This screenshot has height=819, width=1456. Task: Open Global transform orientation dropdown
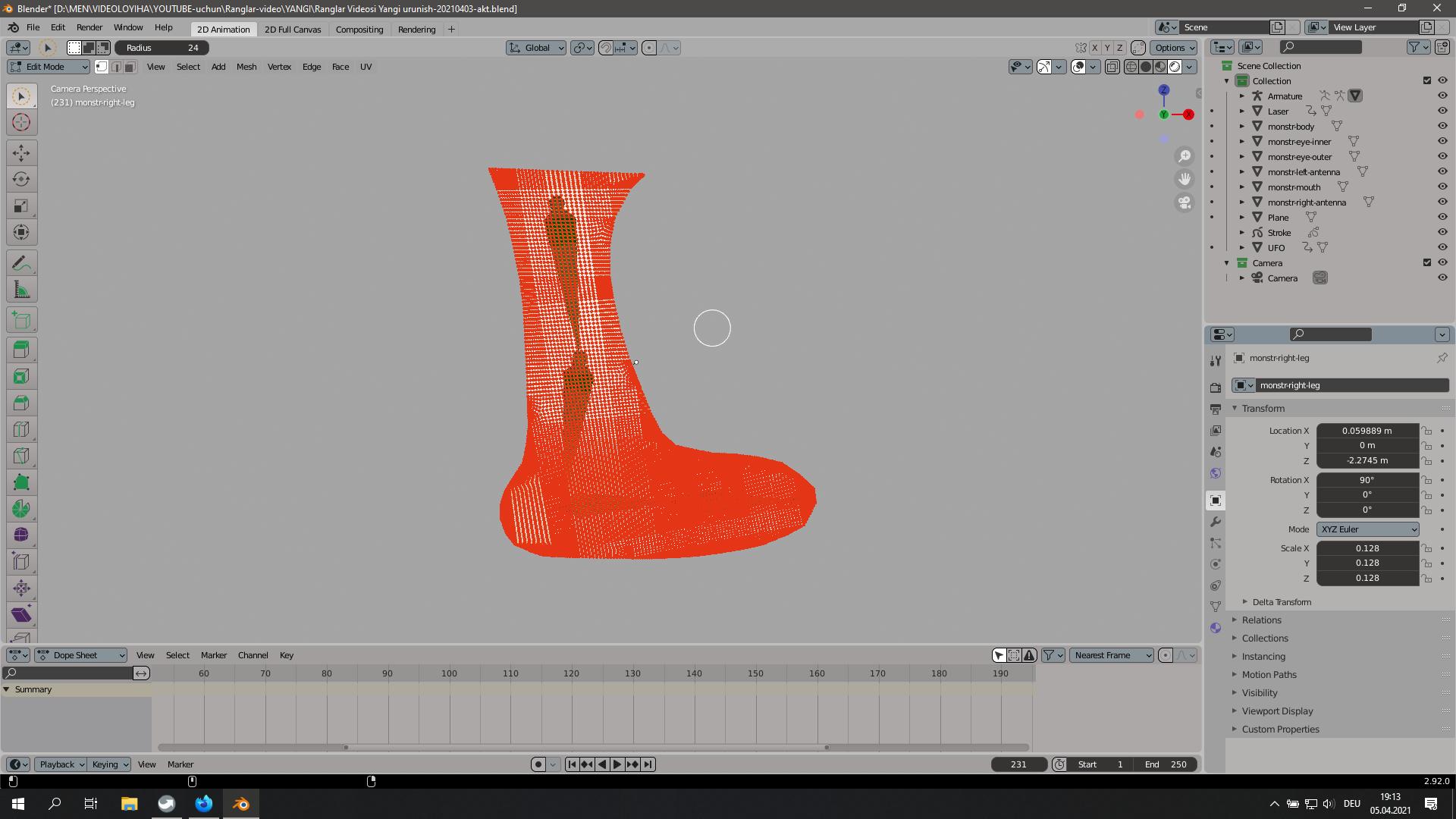coord(536,48)
